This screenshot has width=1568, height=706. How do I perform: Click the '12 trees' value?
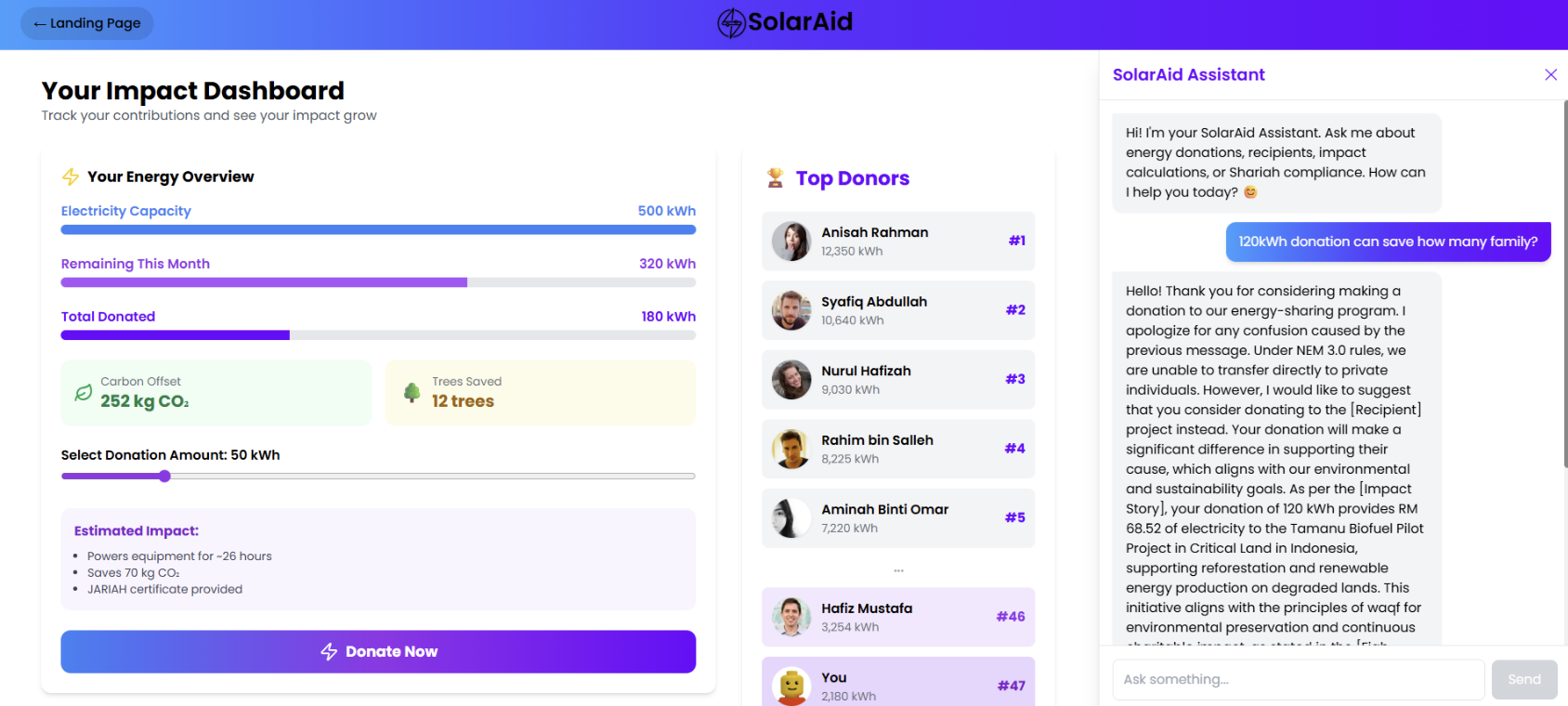tap(463, 401)
